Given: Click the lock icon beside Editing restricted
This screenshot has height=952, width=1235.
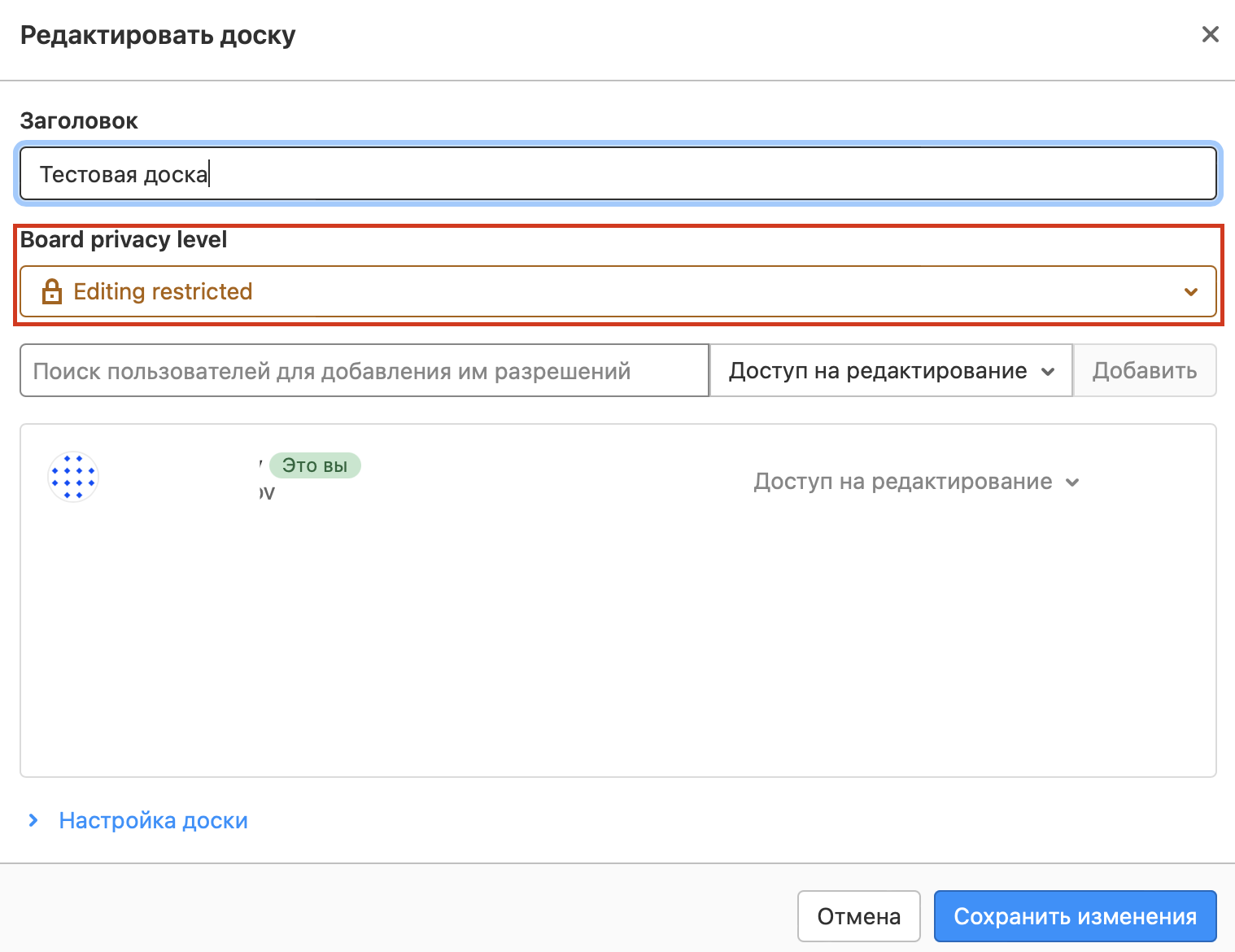Looking at the screenshot, I should 52,291.
